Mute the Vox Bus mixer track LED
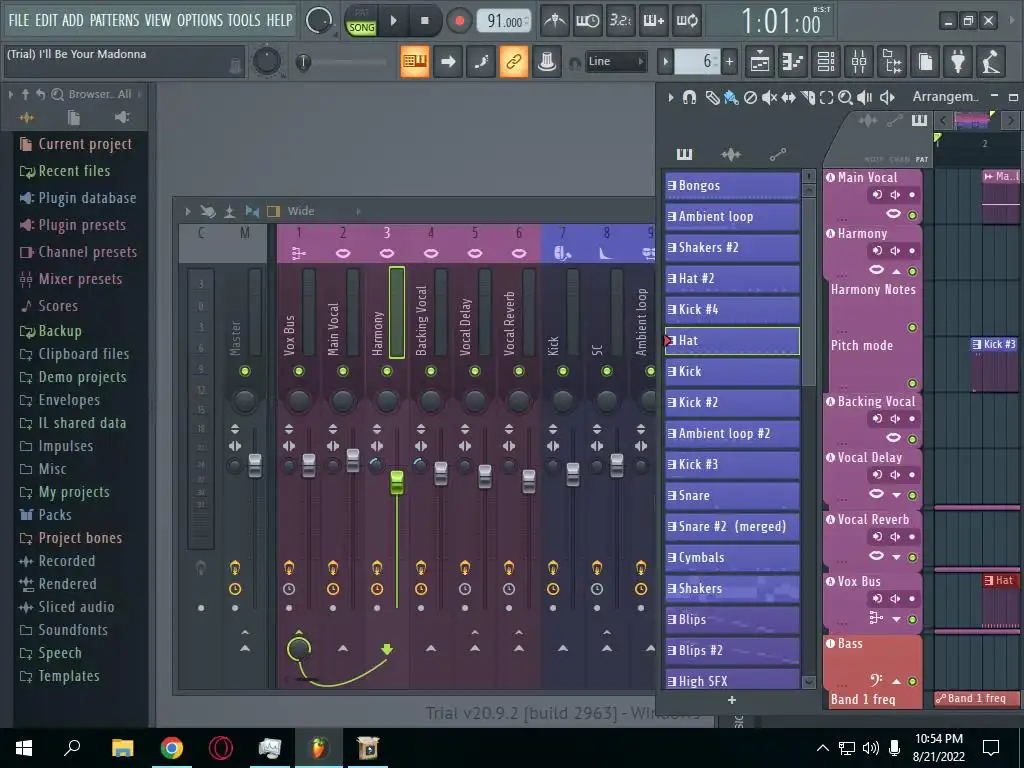Image resolution: width=1024 pixels, height=768 pixels. [298, 371]
